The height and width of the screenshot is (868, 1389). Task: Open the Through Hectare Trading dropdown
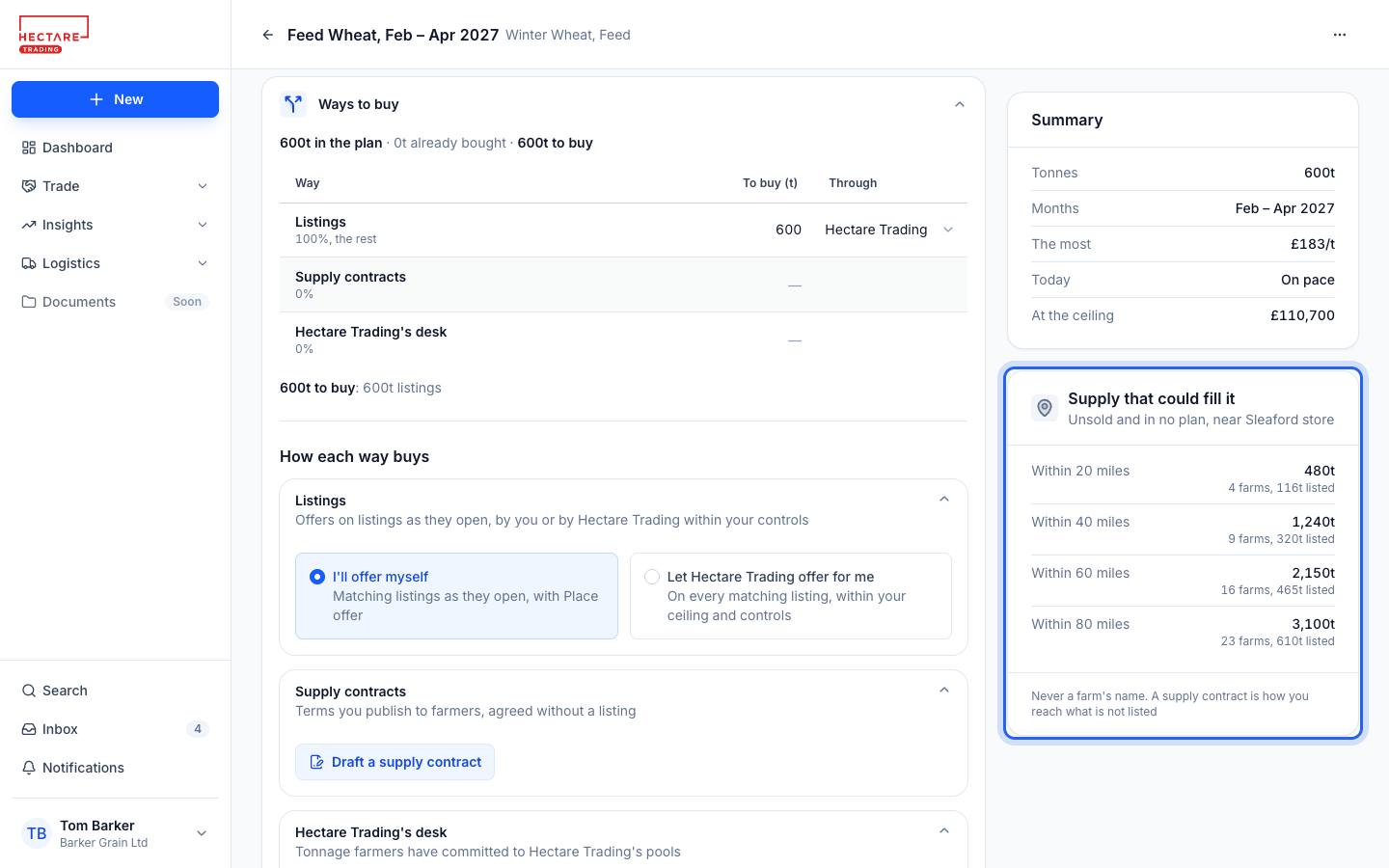[x=889, y=230]
